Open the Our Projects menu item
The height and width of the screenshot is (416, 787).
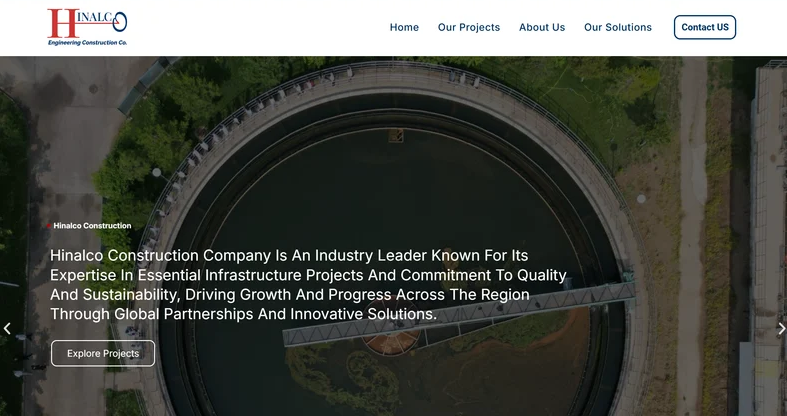point(469,27)
